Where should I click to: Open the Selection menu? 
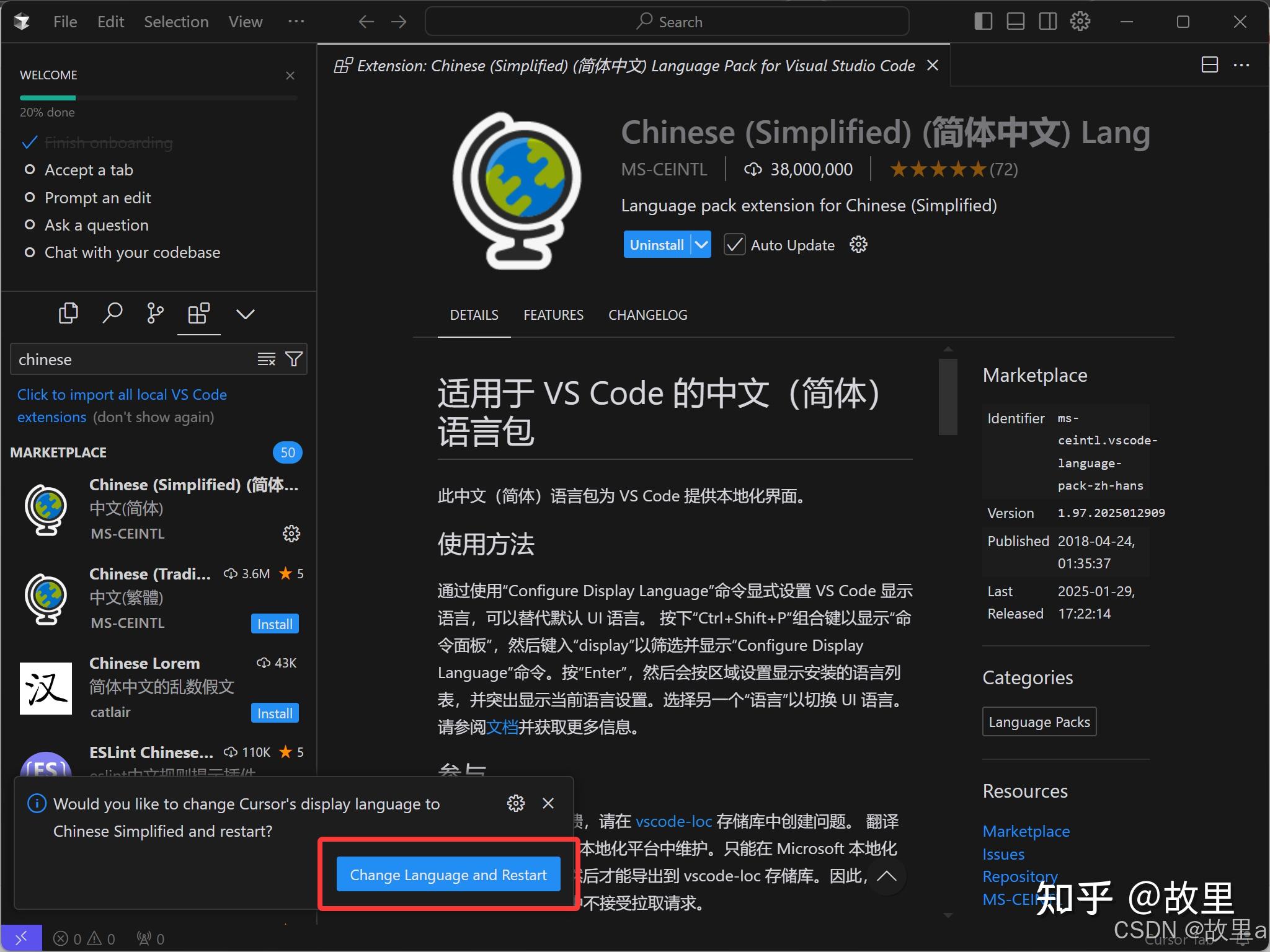pos(177,21)
